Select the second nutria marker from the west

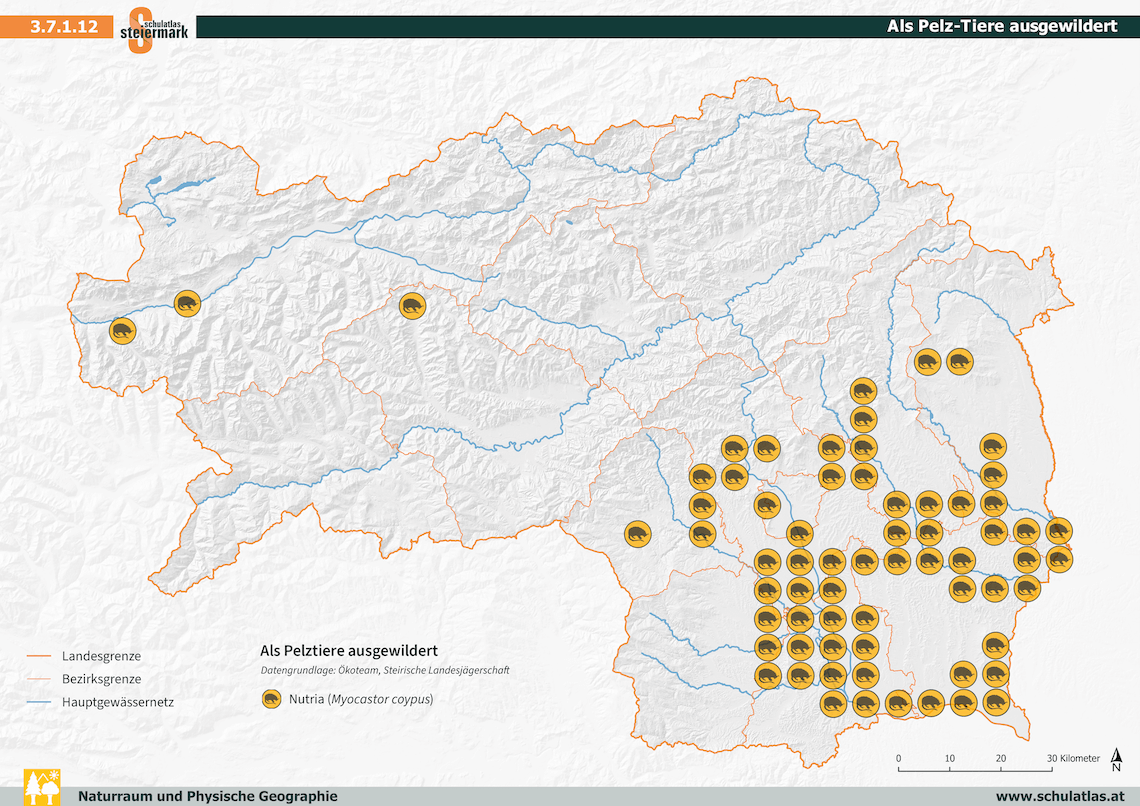[187, 303]
